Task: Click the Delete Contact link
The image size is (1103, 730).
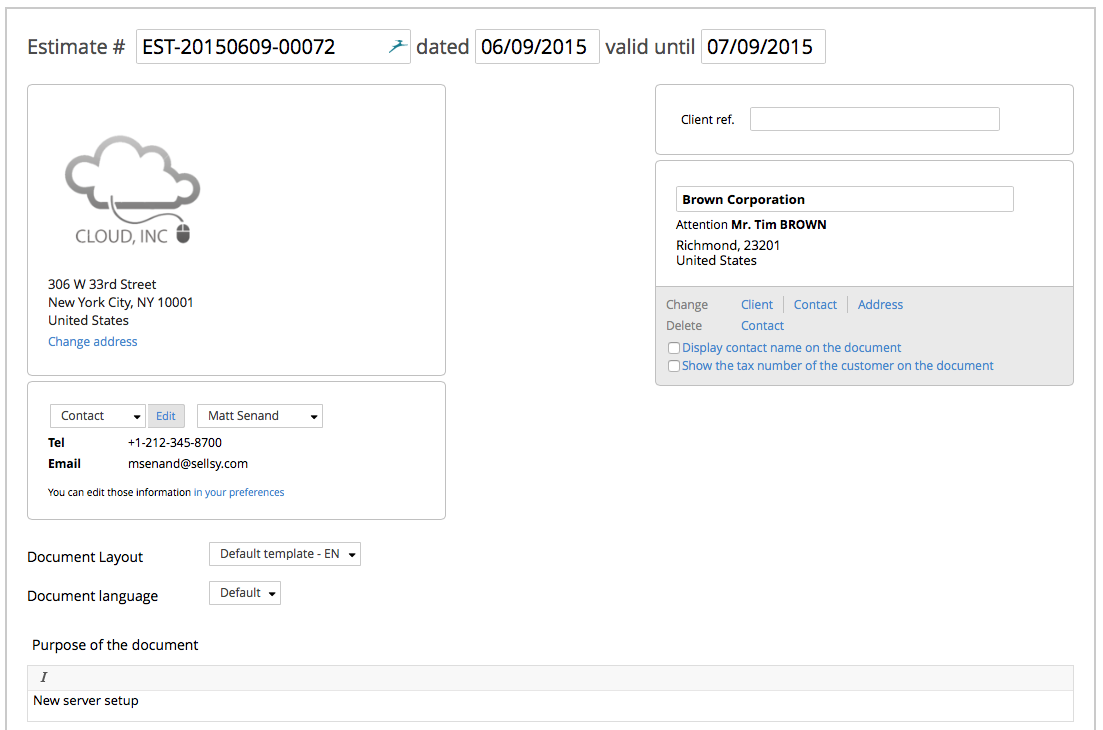Action: click(x=763, y=326)
